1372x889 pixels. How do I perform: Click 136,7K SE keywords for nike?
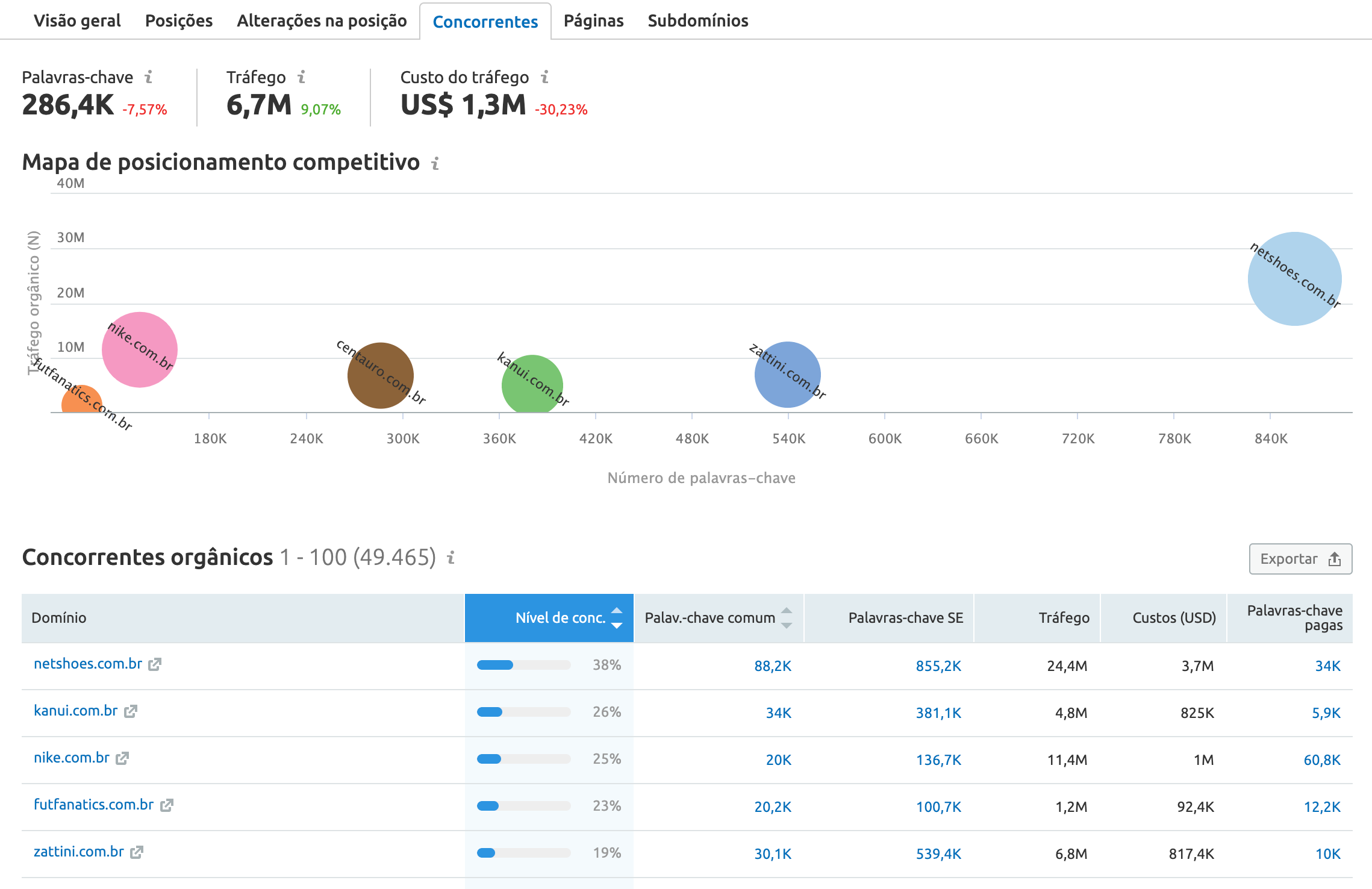(x=938, y=760)
